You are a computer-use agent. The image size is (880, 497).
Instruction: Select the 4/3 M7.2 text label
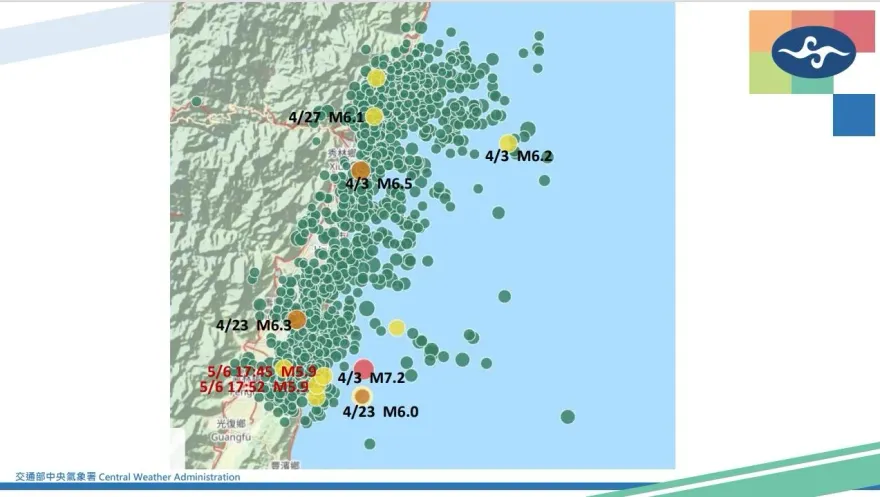click(371, 378)
